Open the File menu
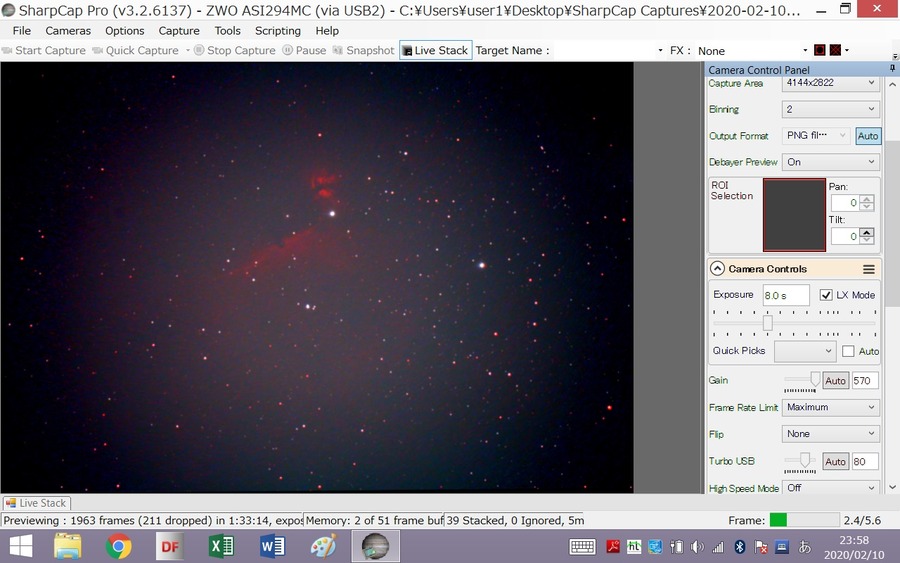Viewport: 900px width, 563px height. coord(22,30)
